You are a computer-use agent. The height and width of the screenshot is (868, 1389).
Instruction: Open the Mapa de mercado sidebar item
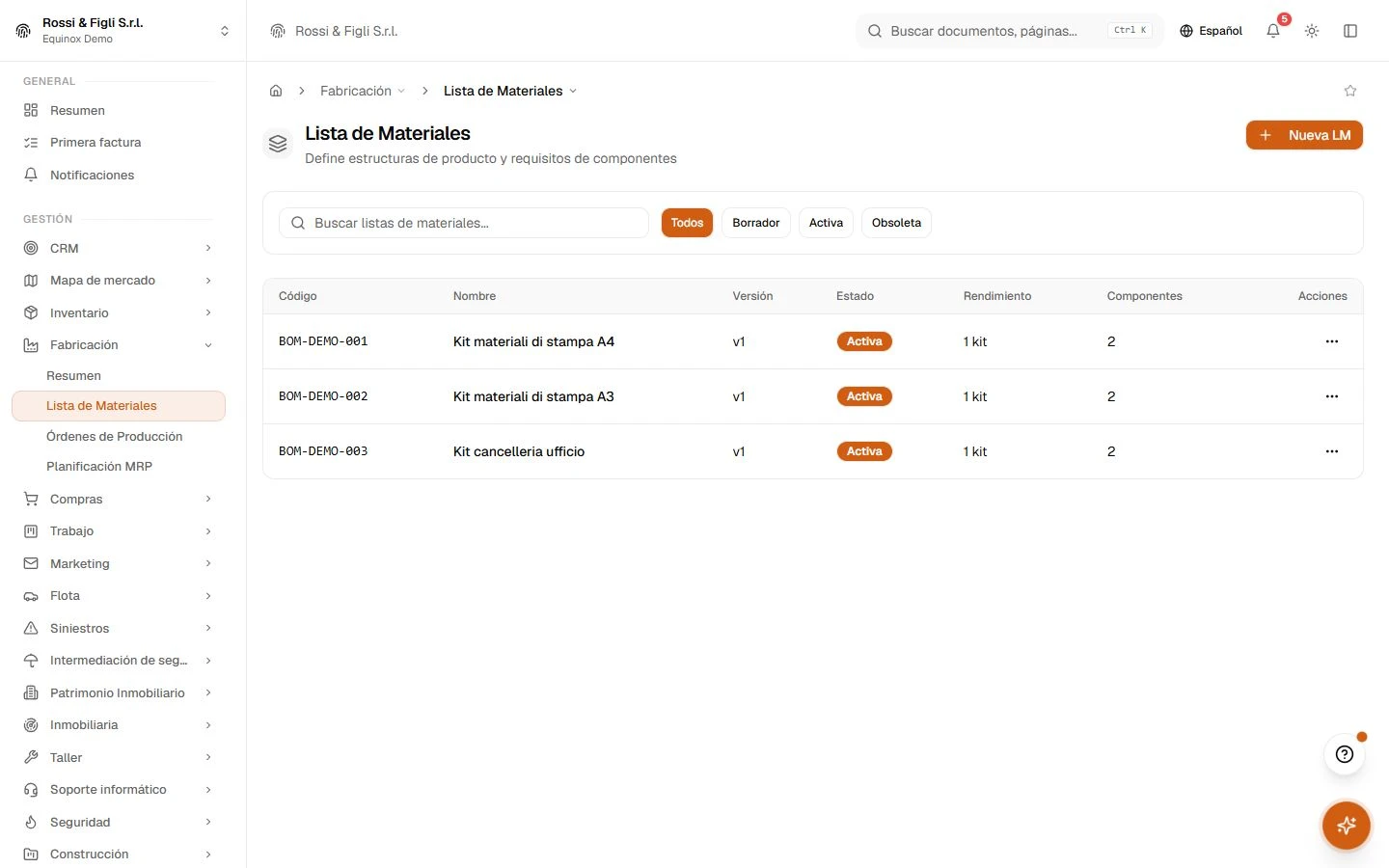118,281
